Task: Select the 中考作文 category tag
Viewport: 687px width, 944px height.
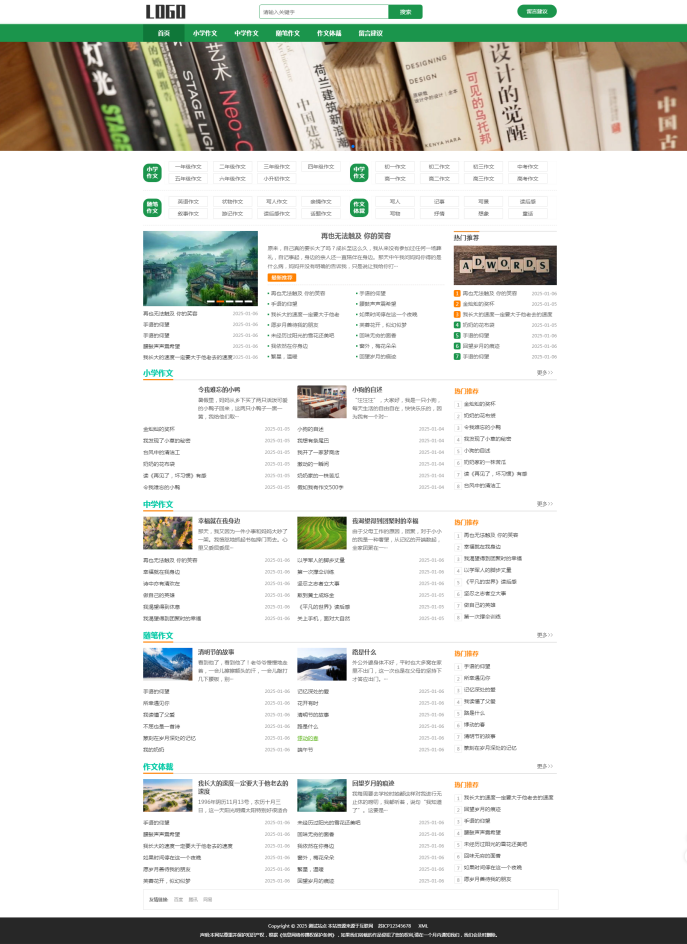Action: pyautogui.click(x=527, y=167)
